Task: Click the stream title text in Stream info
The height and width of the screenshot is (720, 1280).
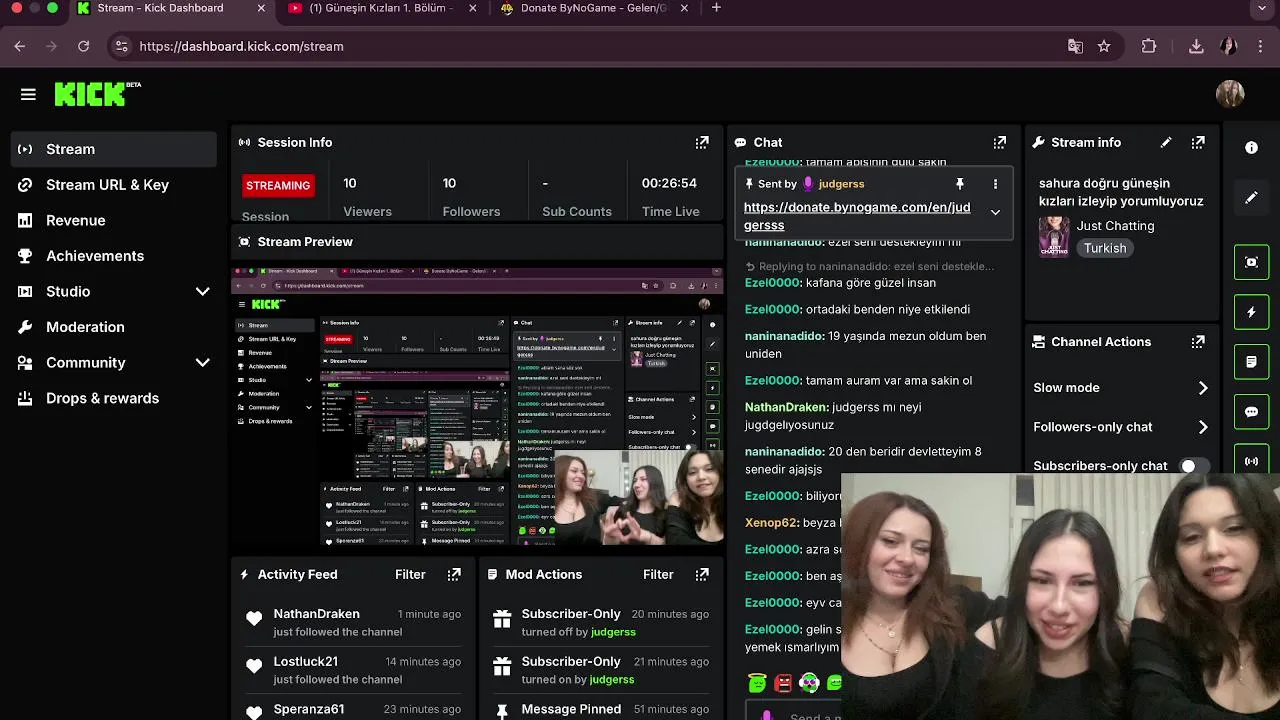Action: point(1121,192)
